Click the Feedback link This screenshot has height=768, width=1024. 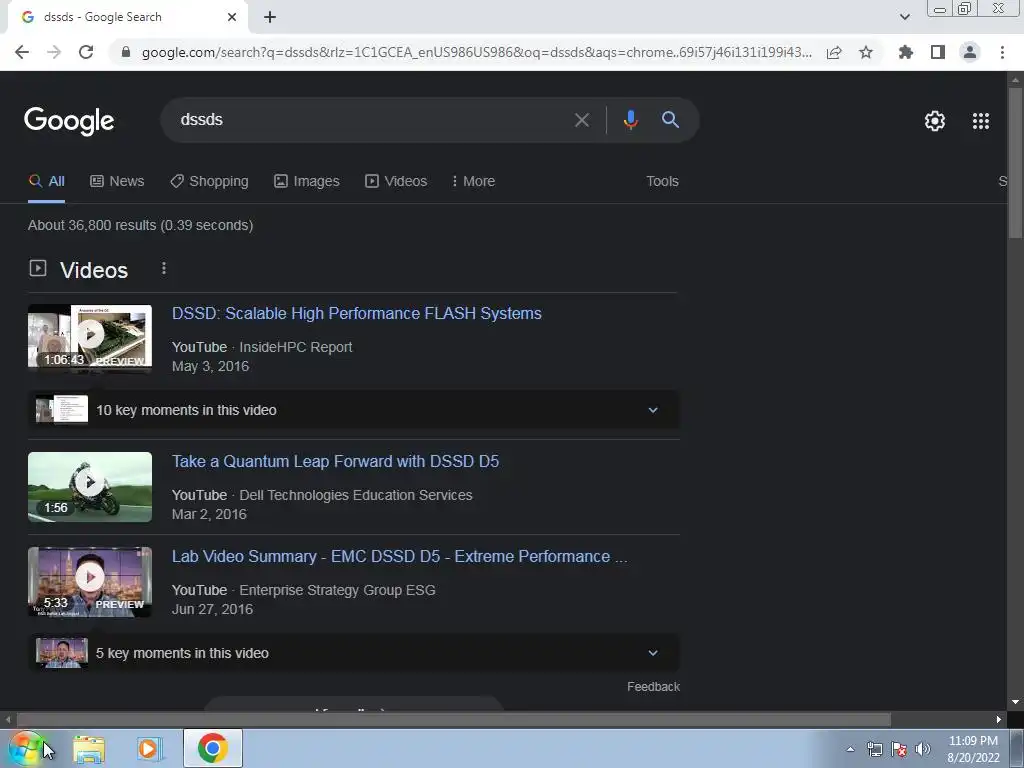(x=653, y=687)
